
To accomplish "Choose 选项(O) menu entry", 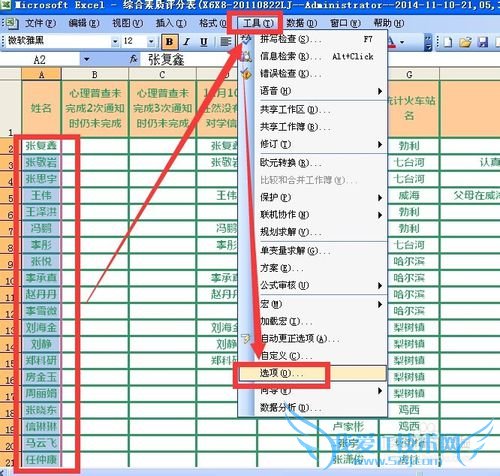I will pos(313,373).
